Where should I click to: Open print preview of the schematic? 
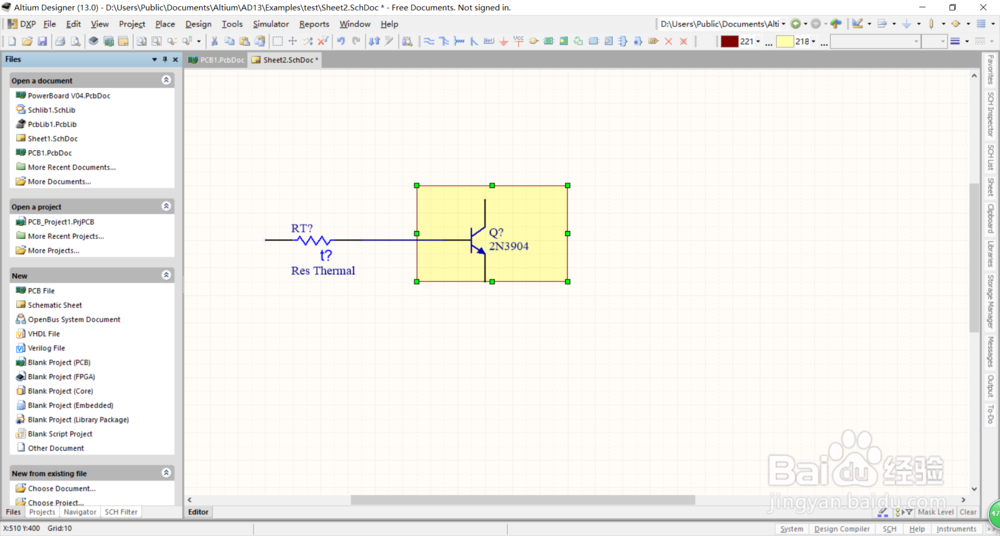coord(75,41)
